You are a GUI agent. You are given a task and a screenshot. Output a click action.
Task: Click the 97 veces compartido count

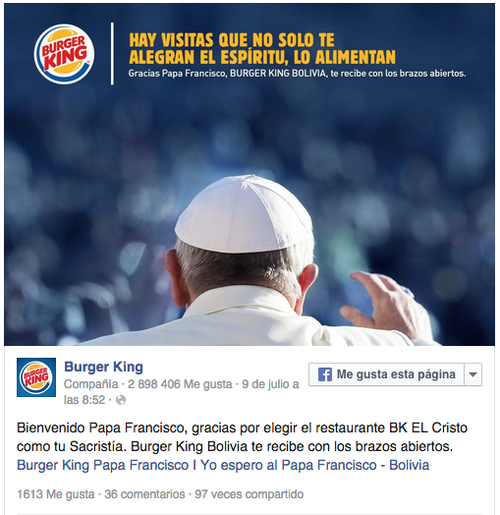click(x=249, y=494)
